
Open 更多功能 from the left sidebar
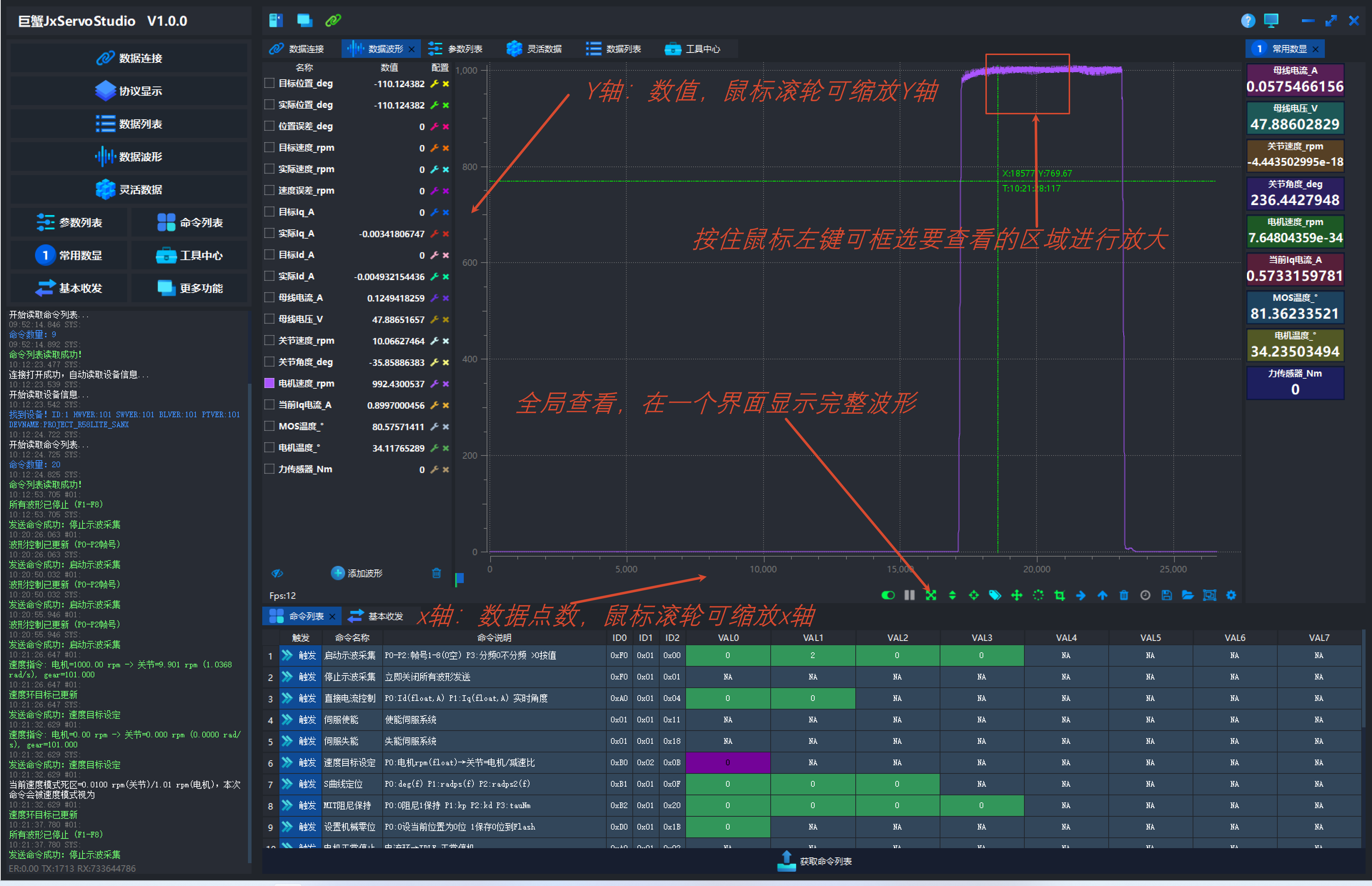(190, 288)
